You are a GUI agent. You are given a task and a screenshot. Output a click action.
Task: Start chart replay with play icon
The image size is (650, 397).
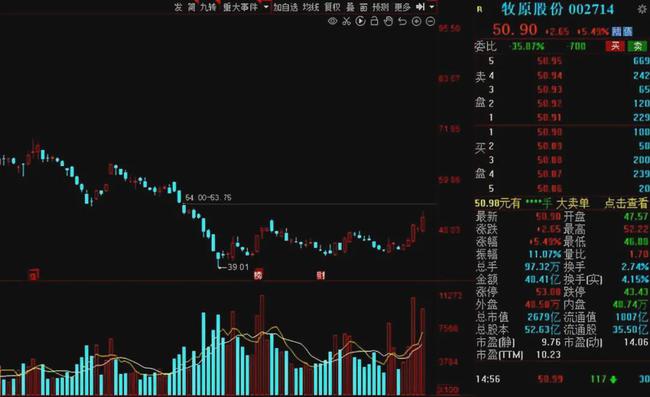[361, 21]
